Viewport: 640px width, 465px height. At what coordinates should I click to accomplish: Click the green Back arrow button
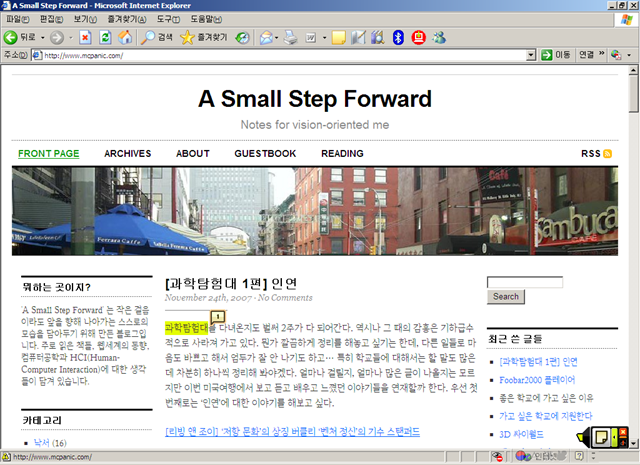(11, 38)
